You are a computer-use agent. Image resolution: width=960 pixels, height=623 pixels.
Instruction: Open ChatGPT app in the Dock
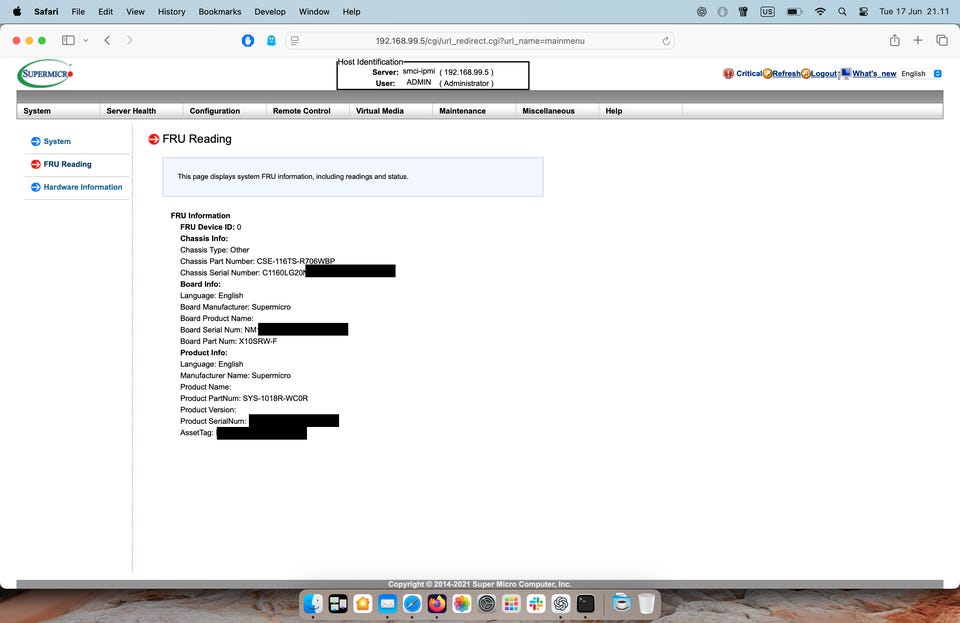point(561,604)
